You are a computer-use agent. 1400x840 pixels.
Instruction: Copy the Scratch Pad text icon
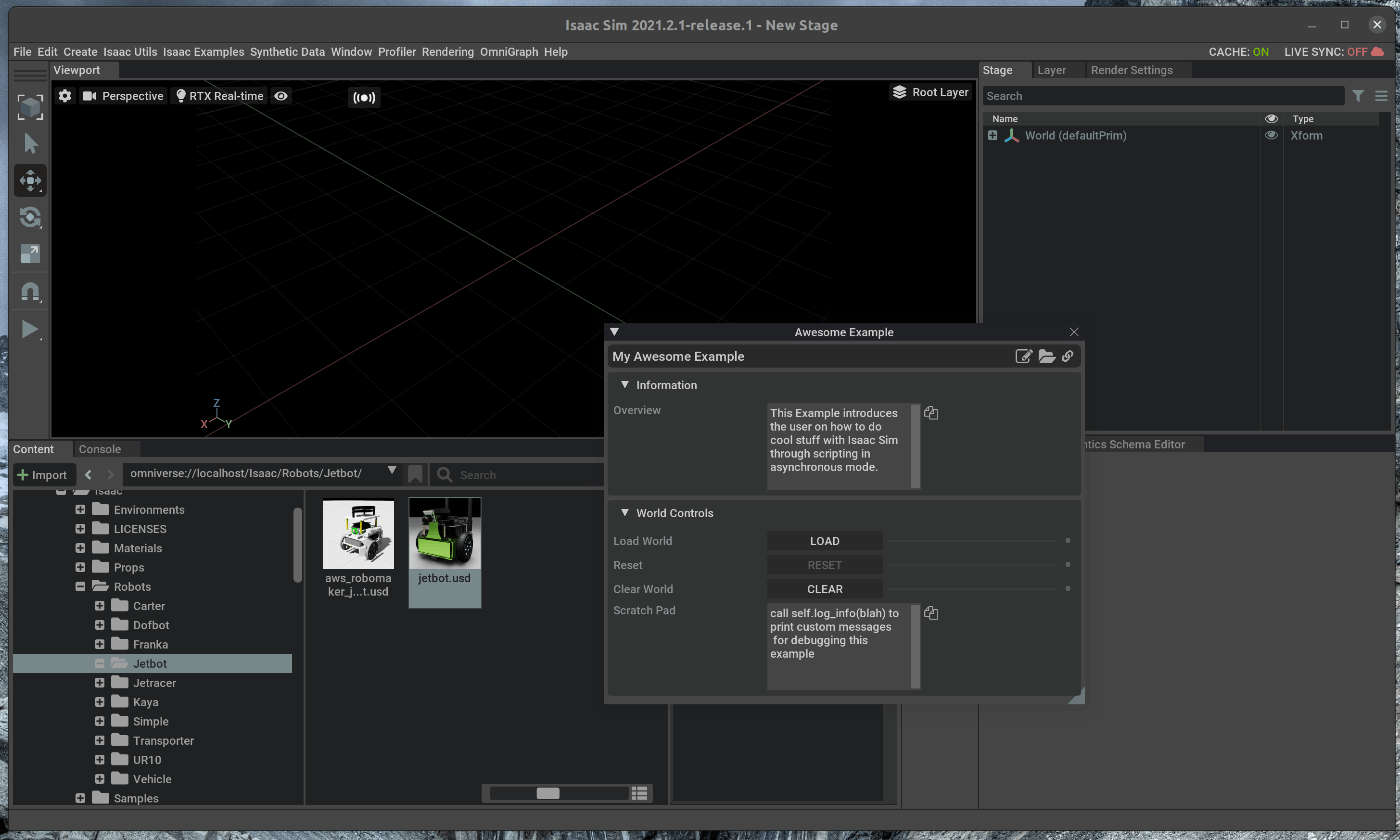coord(931,613)
